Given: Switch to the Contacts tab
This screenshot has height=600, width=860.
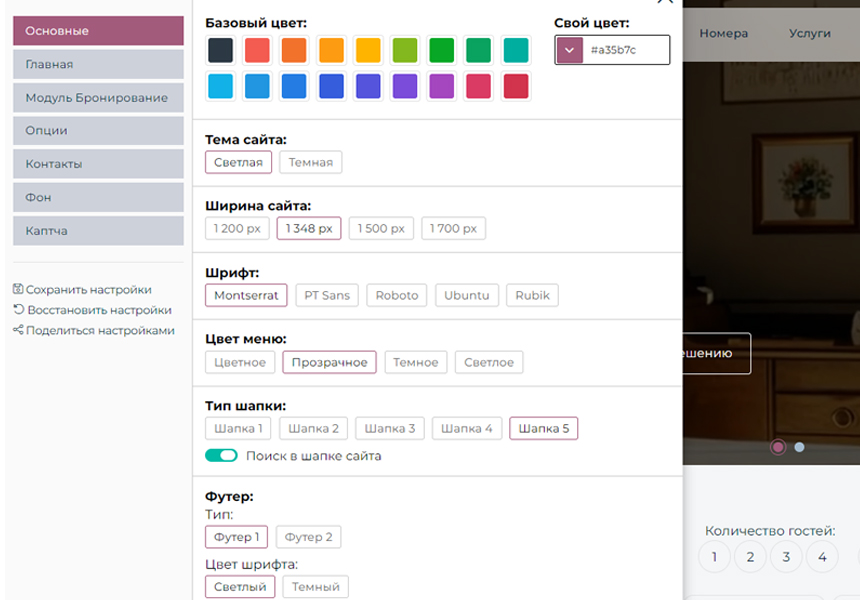Looking at the screenshot, I should [x=98, y=164].
